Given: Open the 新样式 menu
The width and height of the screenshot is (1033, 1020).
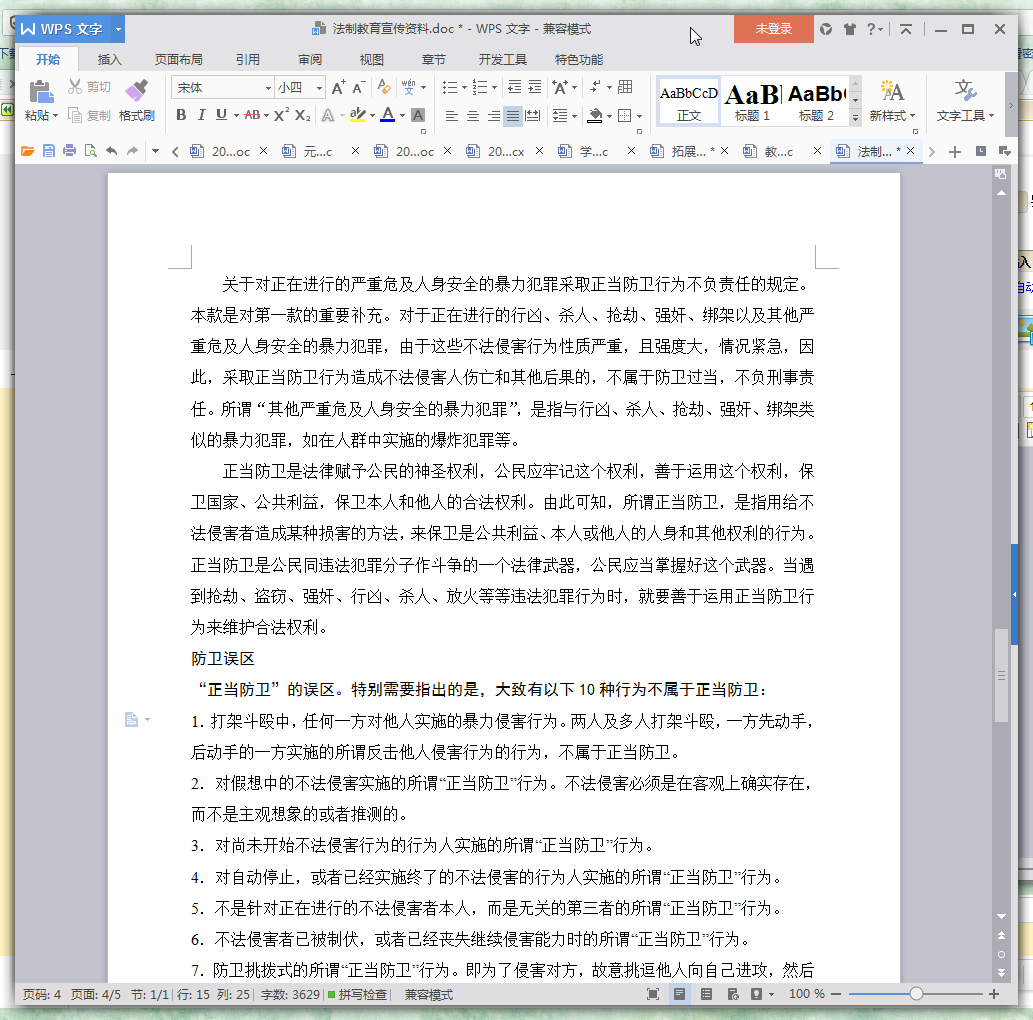Looking at the screenshot, I should (892, 101).
